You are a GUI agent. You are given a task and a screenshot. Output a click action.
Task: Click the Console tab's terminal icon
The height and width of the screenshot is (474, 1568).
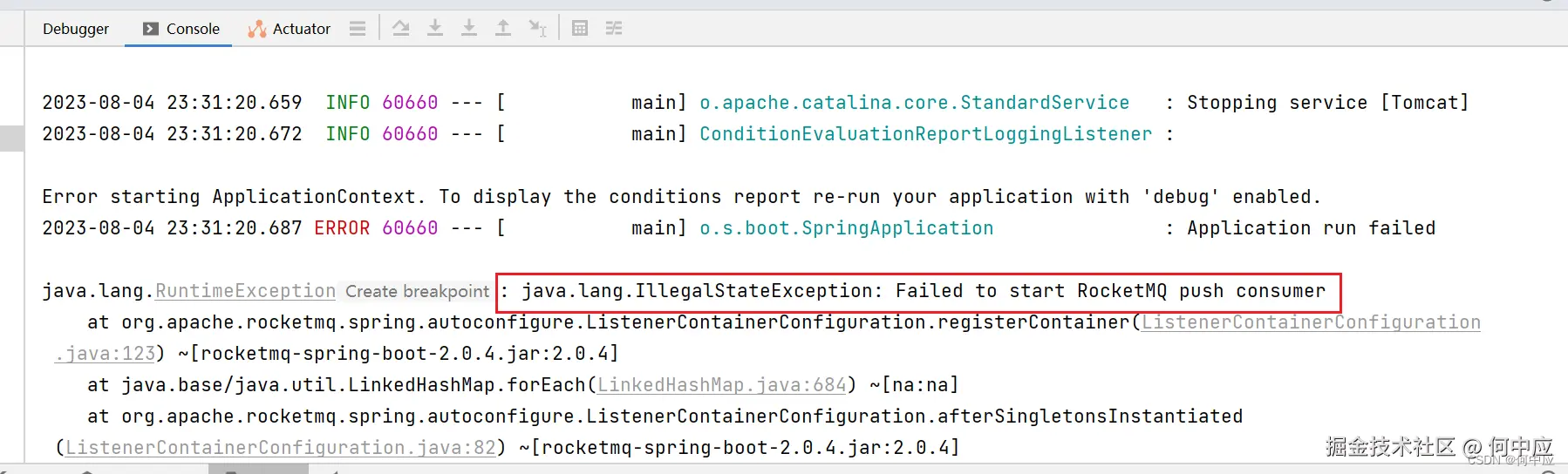pos(151,29)
